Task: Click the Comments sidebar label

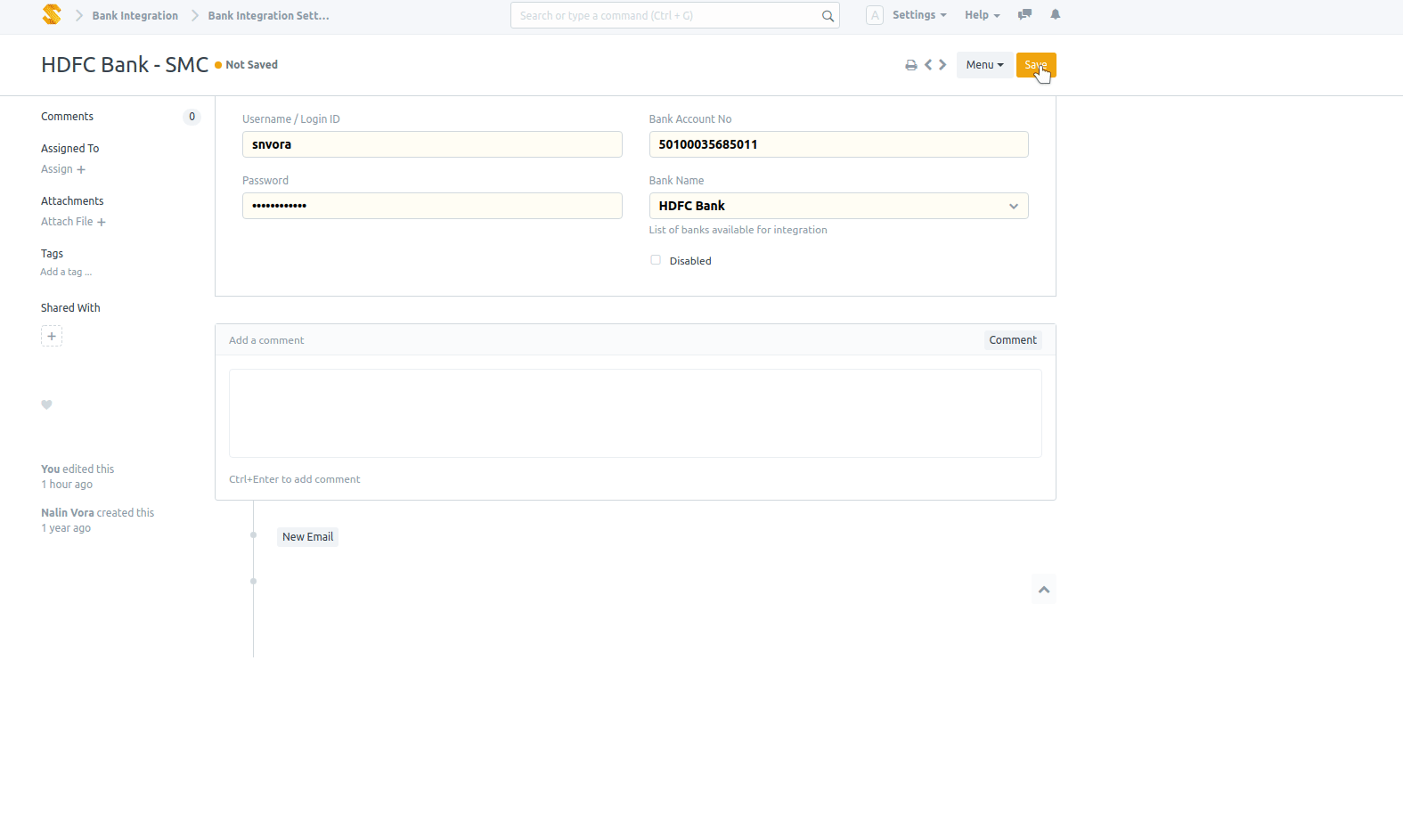Action: [67, 117]
